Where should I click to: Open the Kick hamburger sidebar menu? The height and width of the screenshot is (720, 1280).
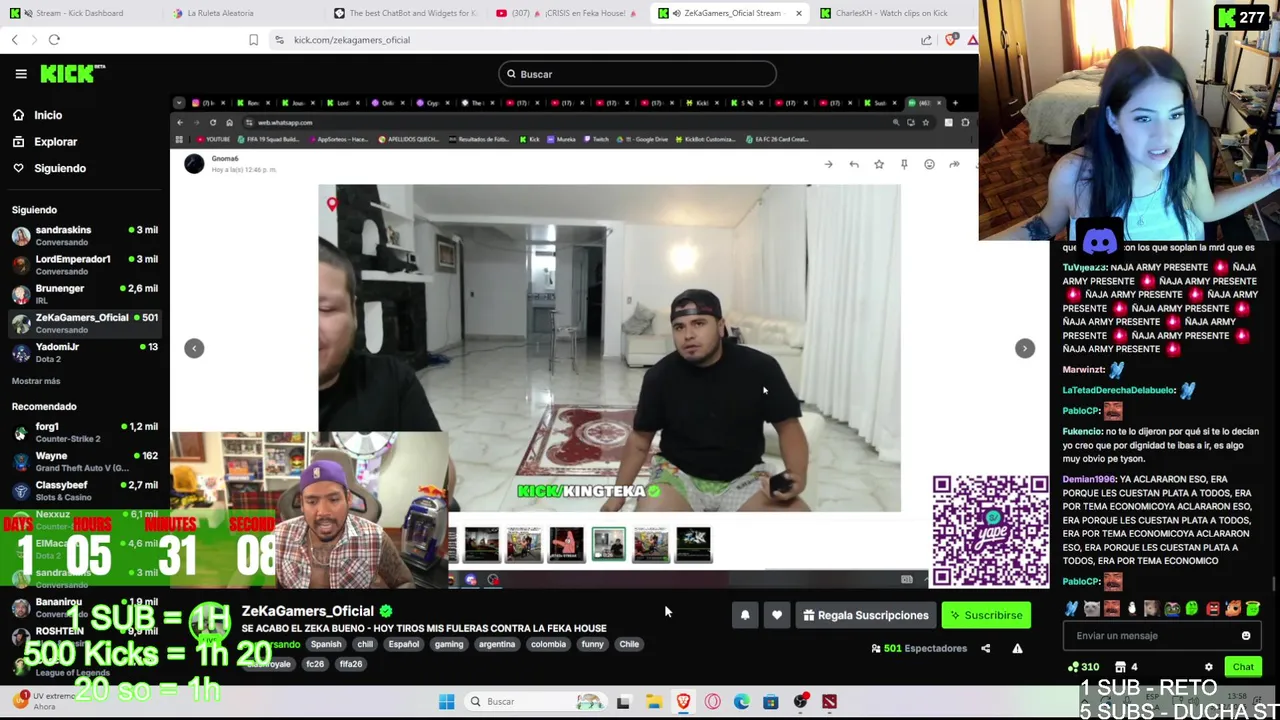[x=20, y=74]
